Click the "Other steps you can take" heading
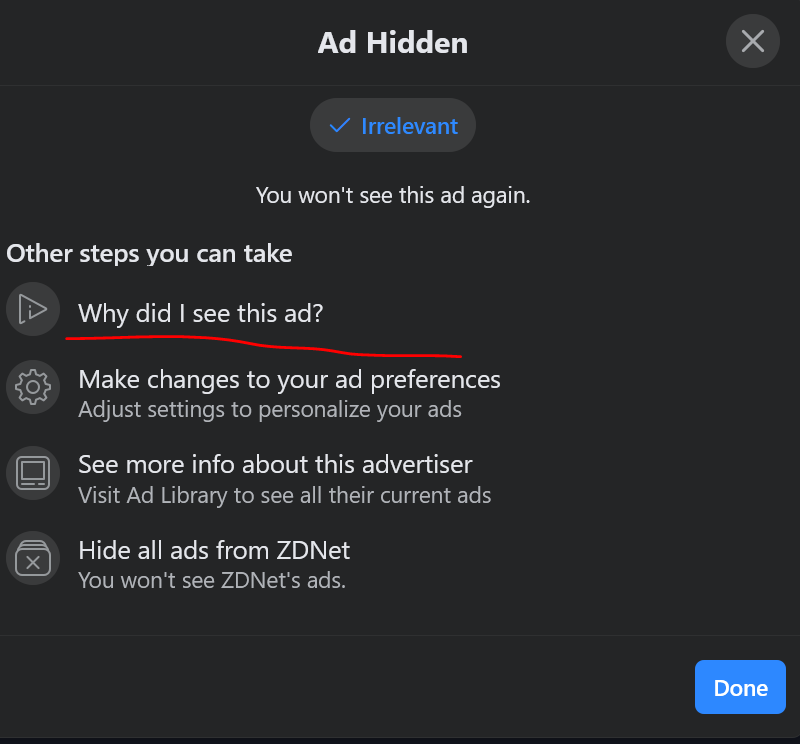 click(x=149, y=253)
